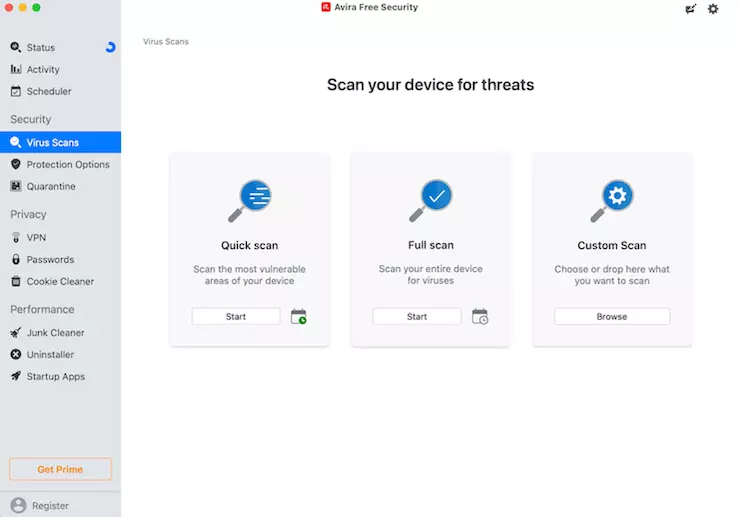Go to the Scheduler page
The image size is (740, 517).
60,91
